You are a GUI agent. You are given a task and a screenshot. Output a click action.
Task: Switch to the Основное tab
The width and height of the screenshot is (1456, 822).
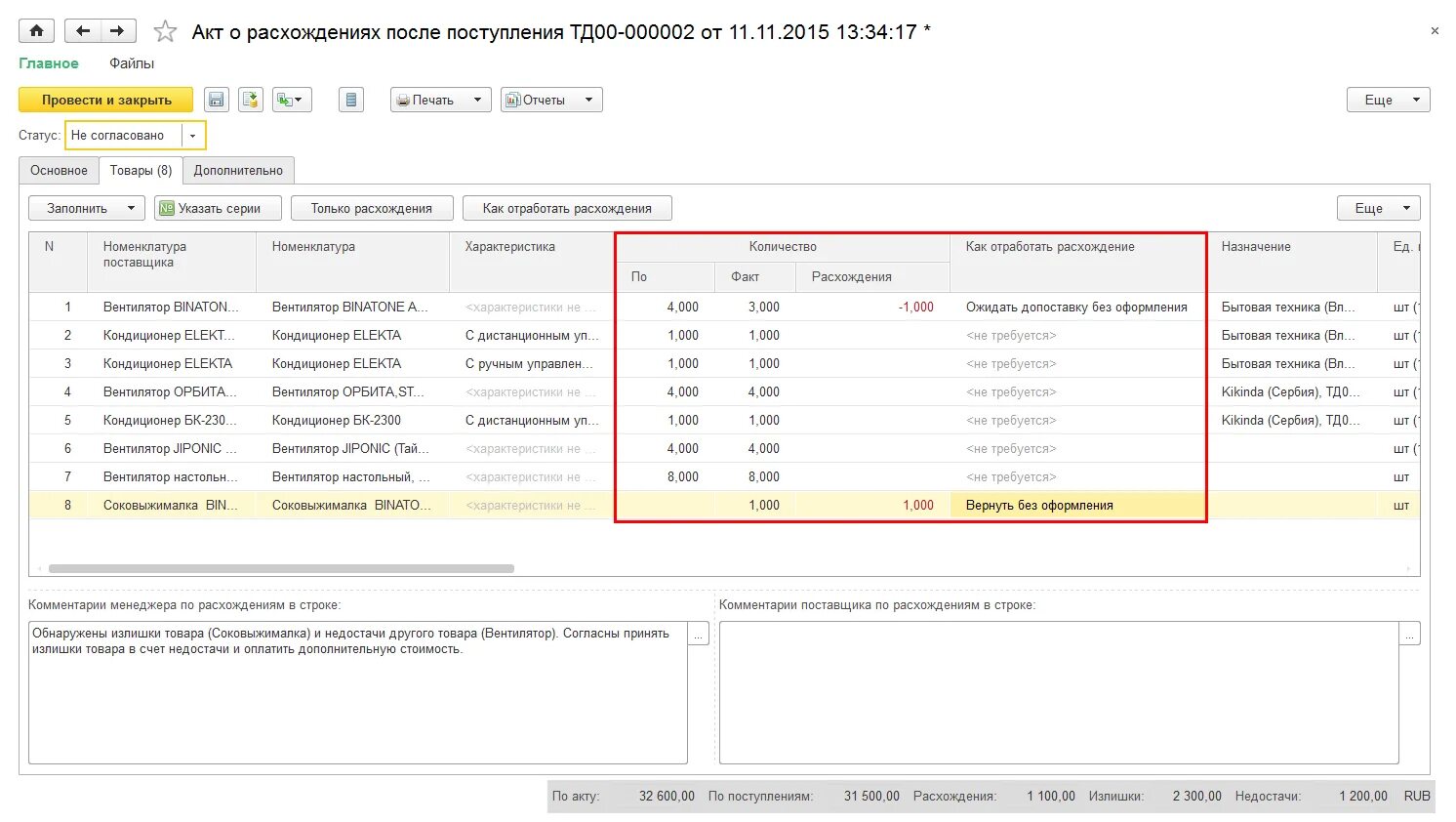[59, 170]
